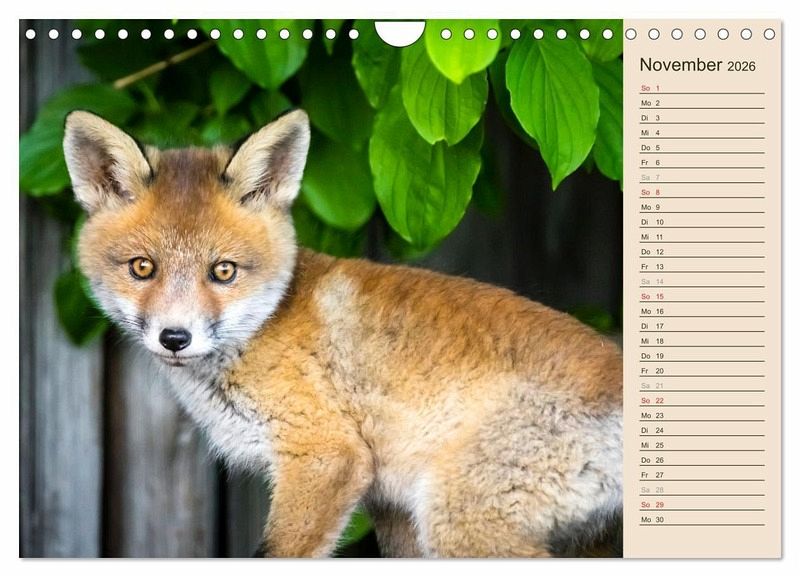Click the fox's black nose
The height and width of the screenshot is (577, 800).
pyautogui.click(x=174, y=339)
